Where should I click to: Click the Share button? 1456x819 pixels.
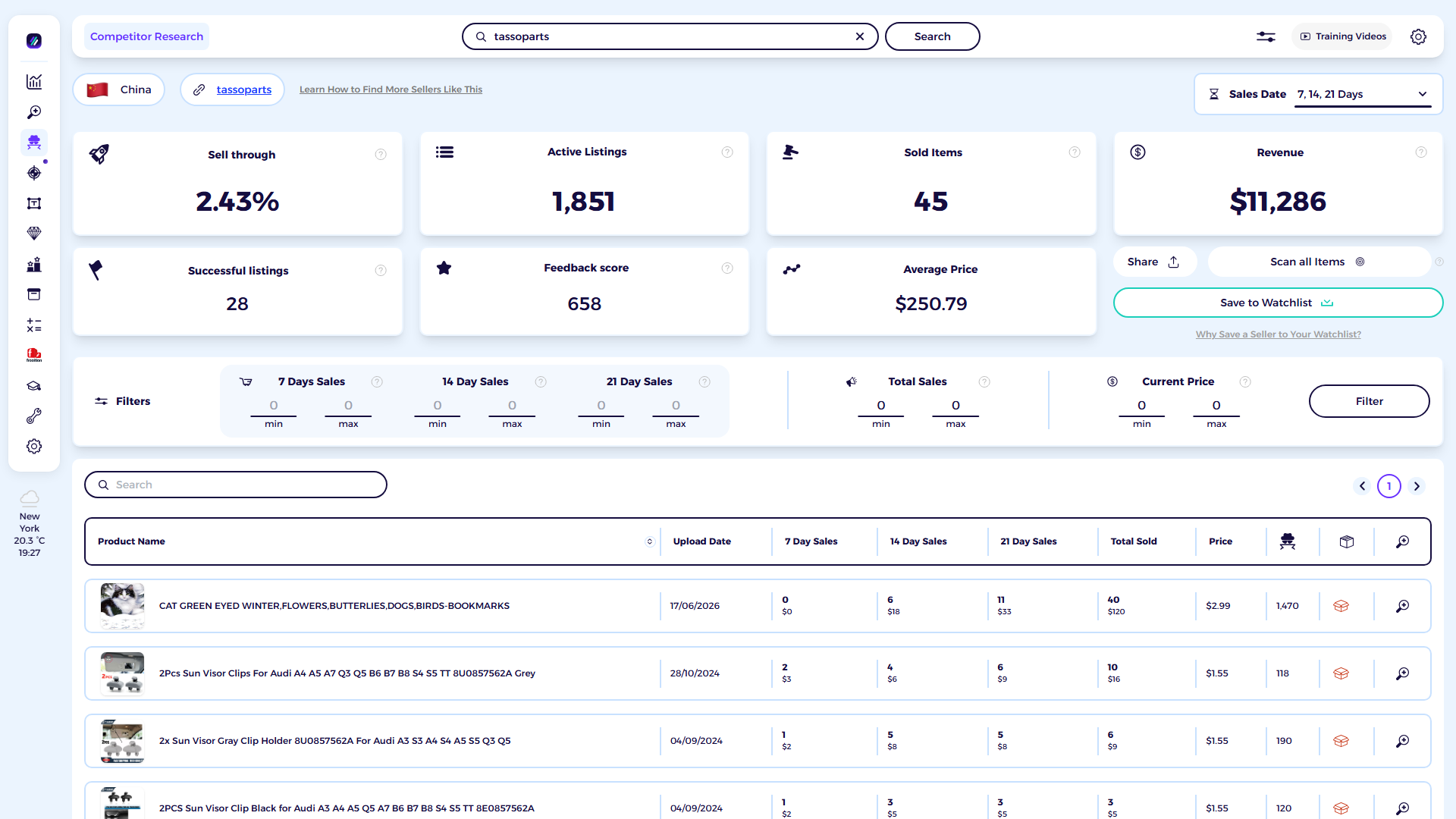(x=1154, y=262)
